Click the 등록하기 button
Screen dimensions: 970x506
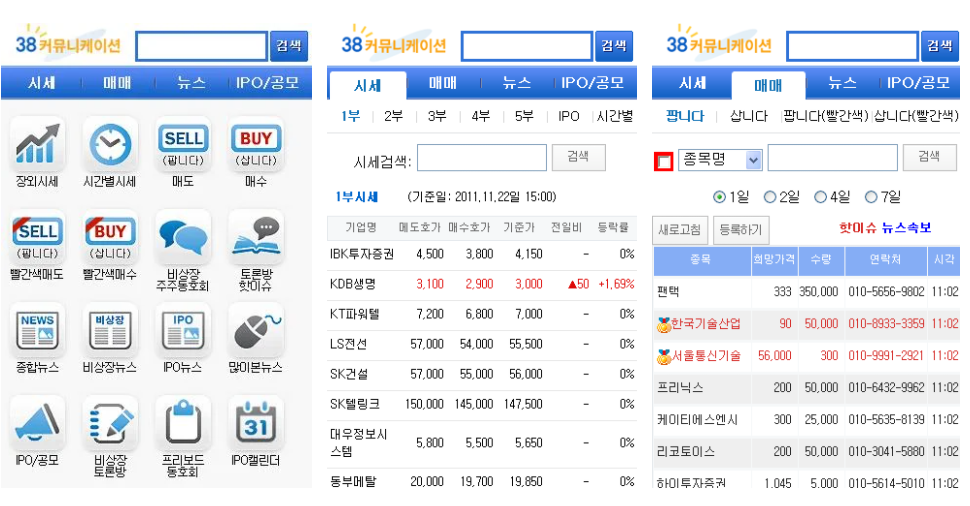[x=741, y=230]
